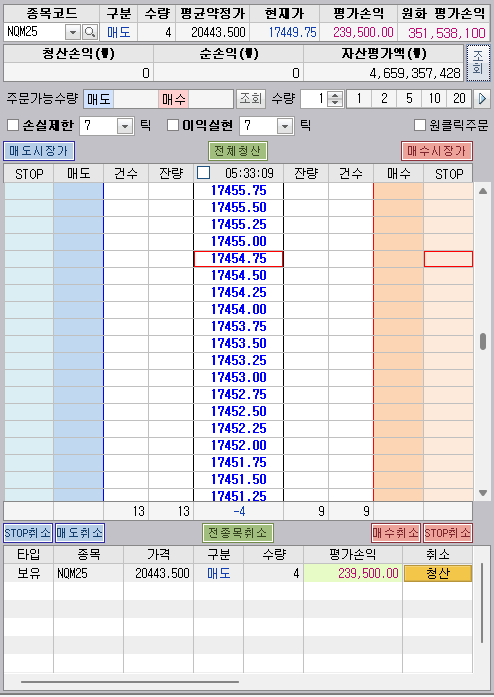Click the 매도취소 cancel sell button
The width and height of the screenshot is (494, 697).
(80, 533)
